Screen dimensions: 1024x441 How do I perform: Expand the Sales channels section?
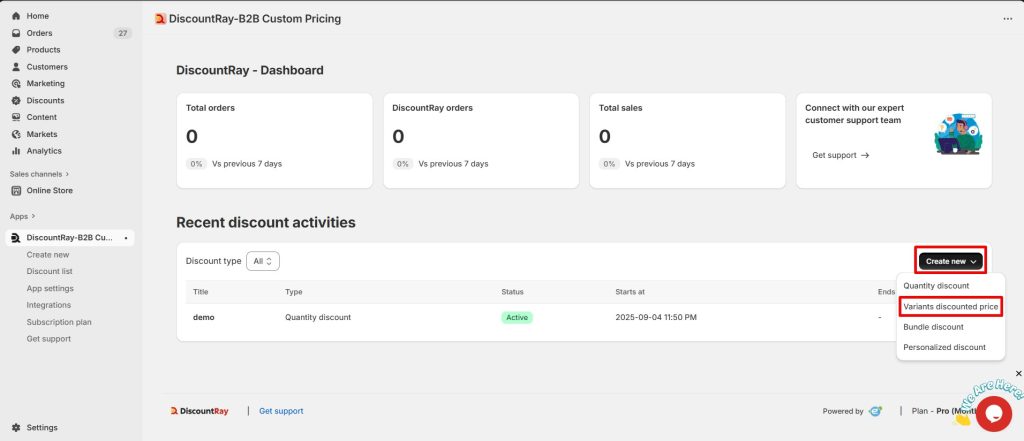39,174
